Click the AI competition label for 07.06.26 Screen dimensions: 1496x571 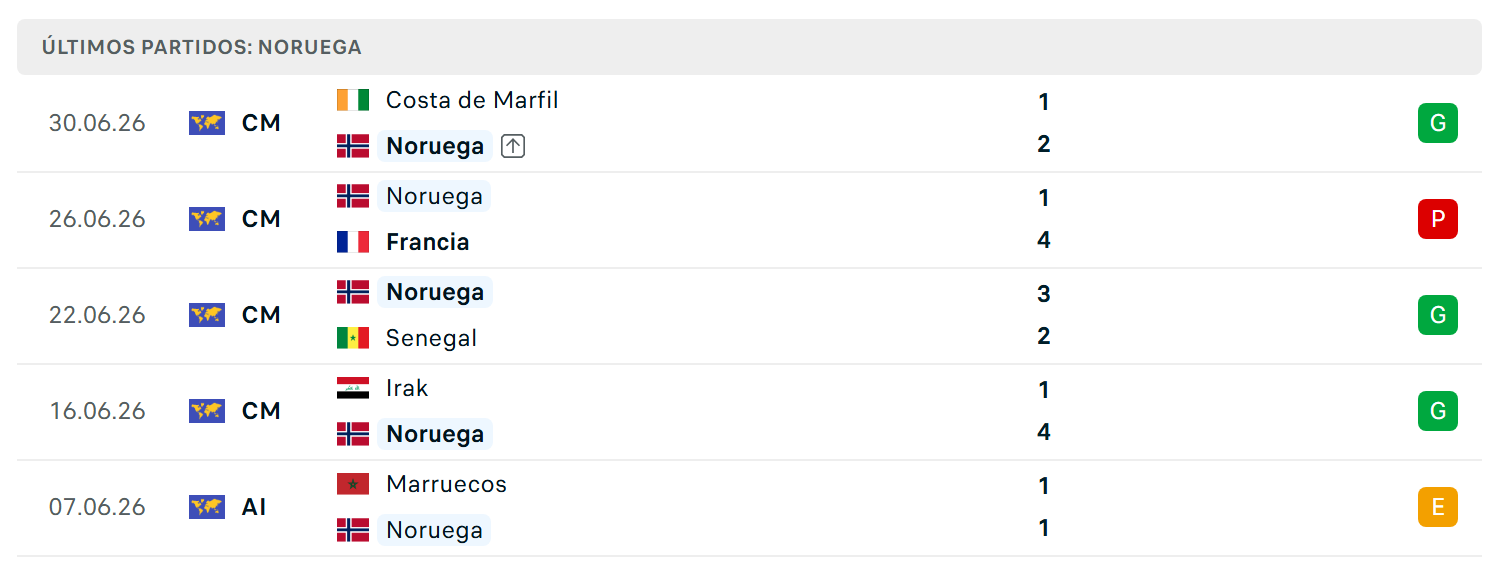click(254, 507)
